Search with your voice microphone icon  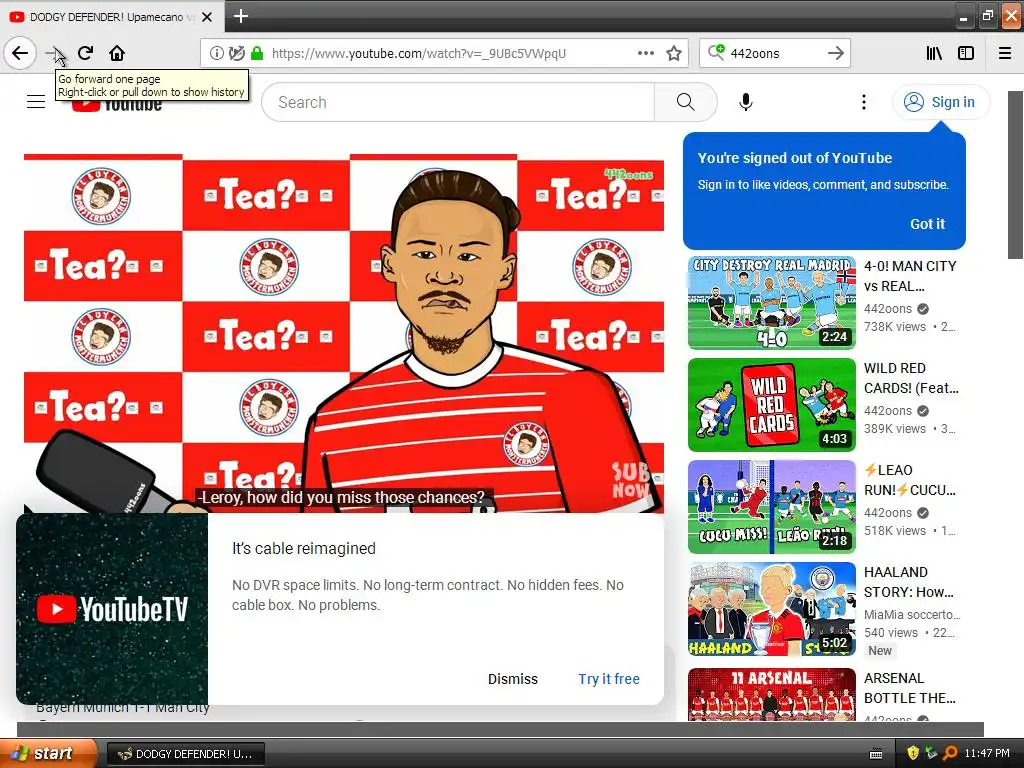pyautogui.click(x=746, y=102)
